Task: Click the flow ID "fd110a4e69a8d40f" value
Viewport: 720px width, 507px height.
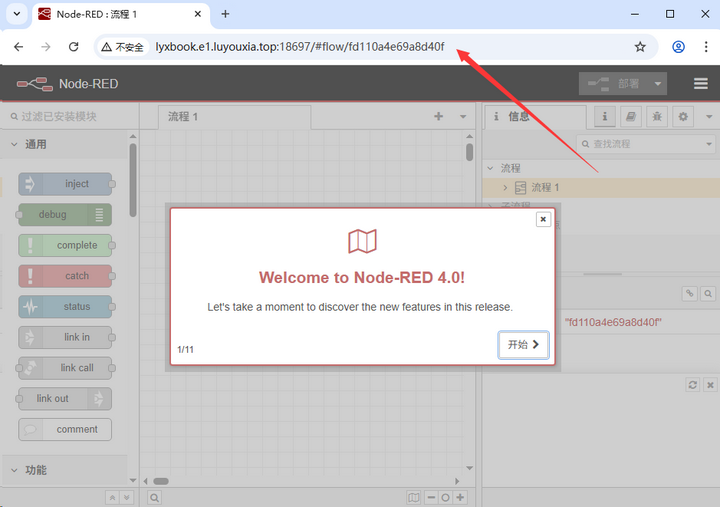Action: click(x=613, y=322)
